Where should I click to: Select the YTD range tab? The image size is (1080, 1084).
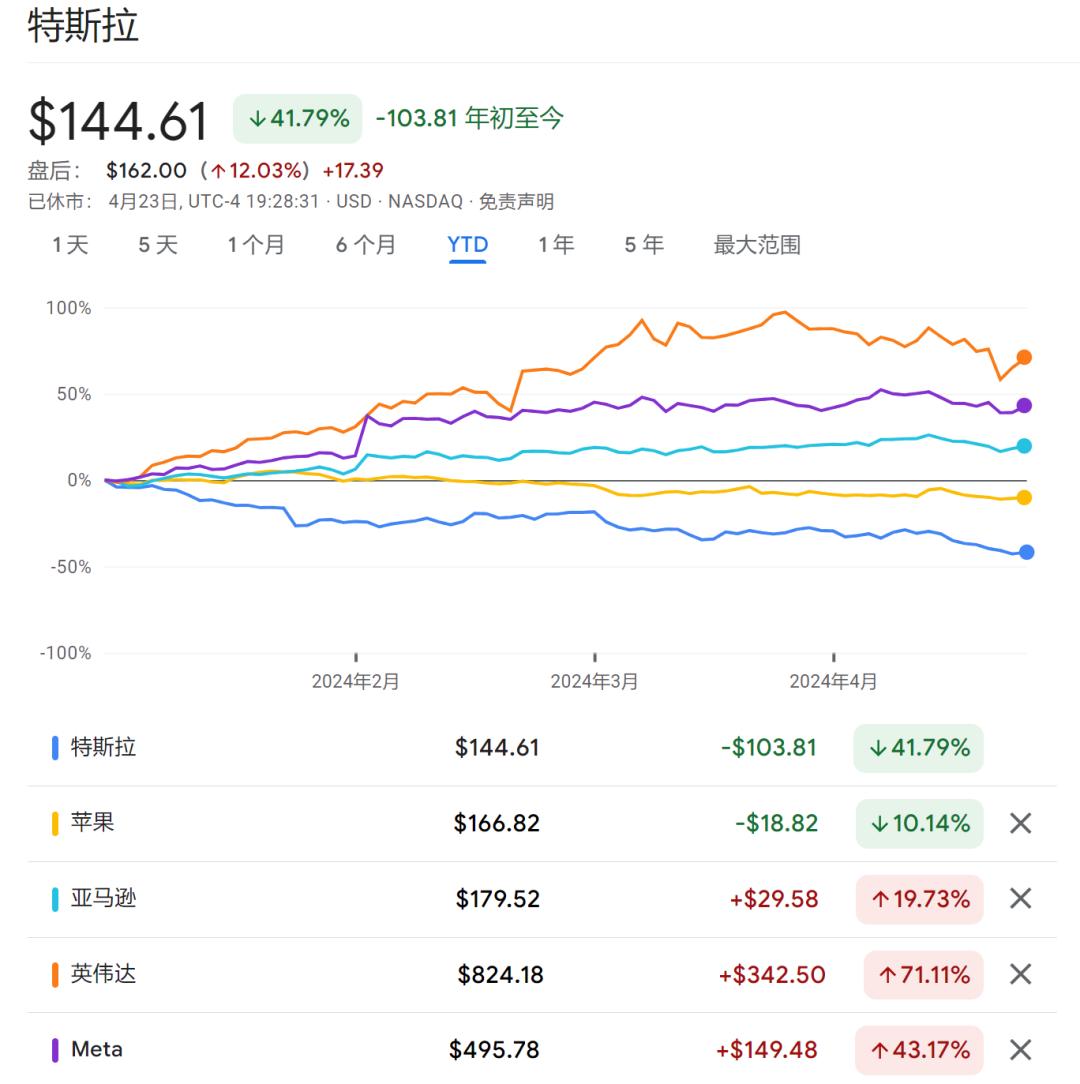pos(467,245)
